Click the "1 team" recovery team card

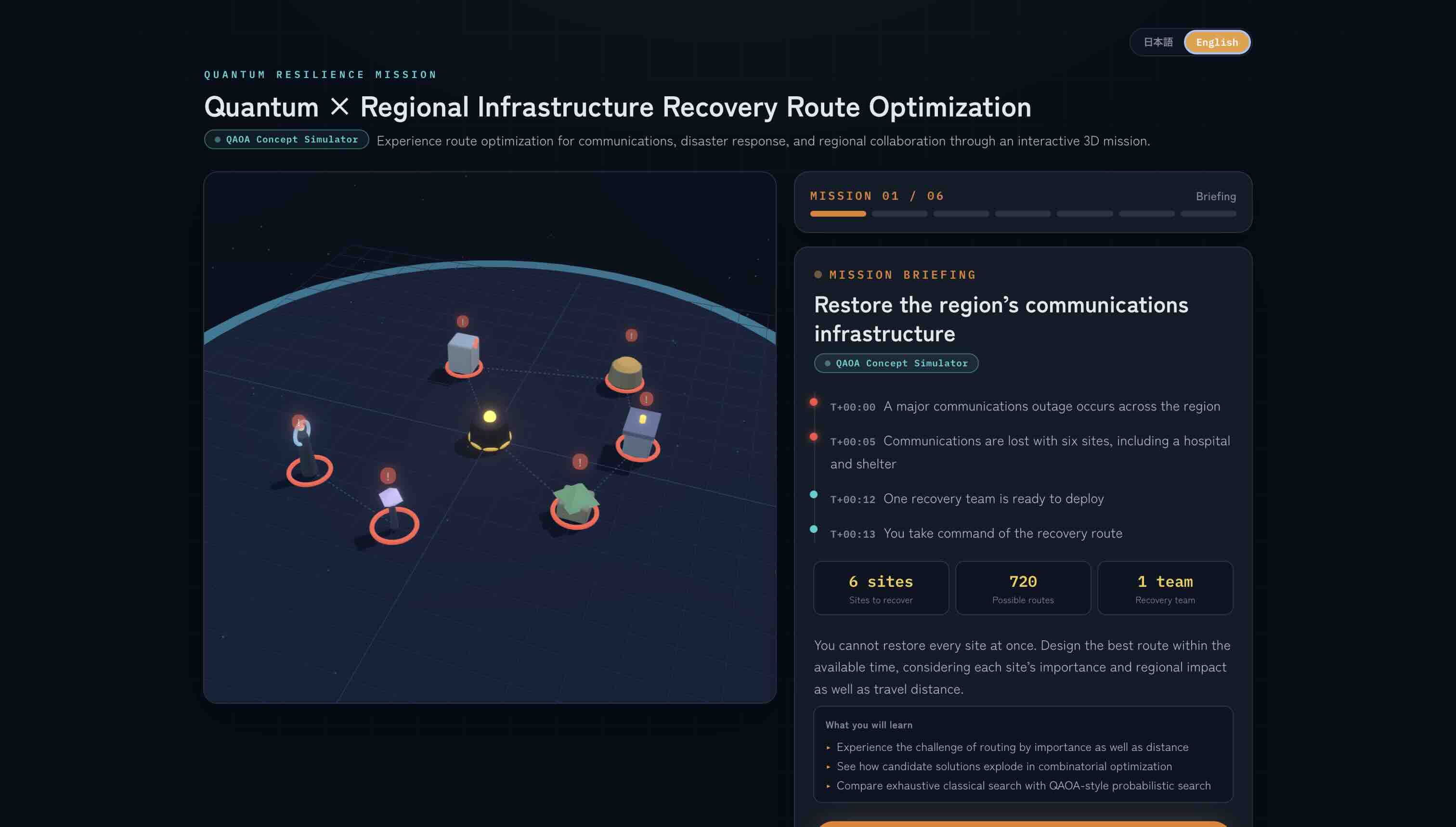pos(1165,588)
